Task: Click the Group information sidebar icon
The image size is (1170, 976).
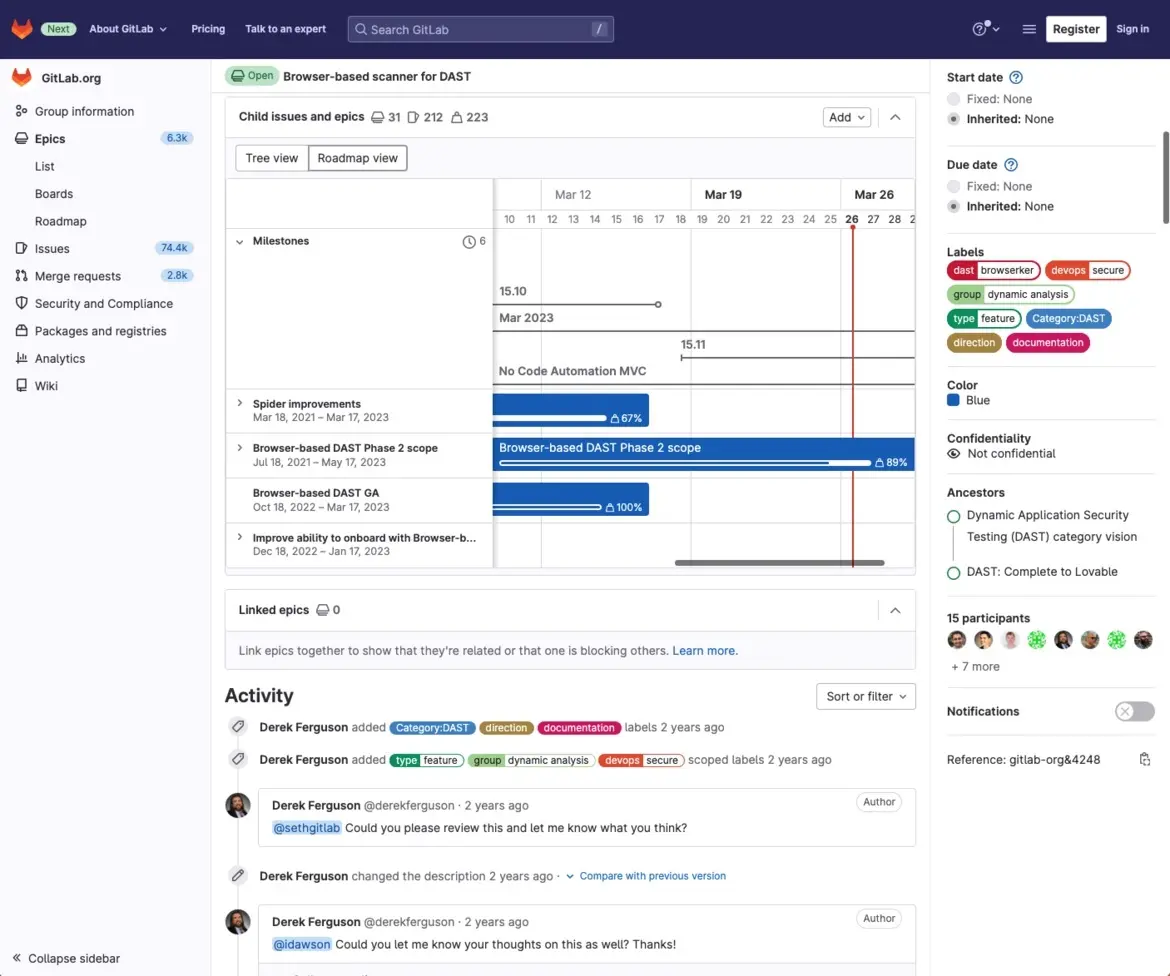Action: click(x=21, y=111)
